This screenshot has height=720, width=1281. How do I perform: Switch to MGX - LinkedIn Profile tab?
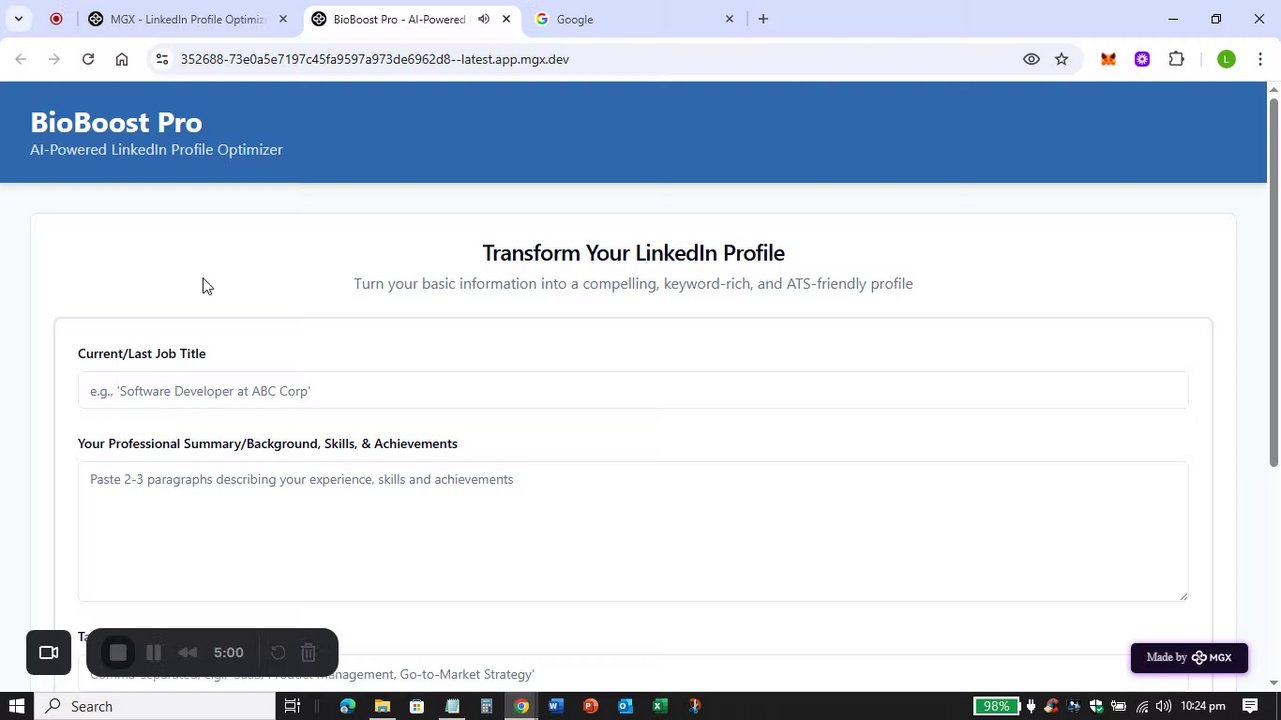click(x=187, y=19)
